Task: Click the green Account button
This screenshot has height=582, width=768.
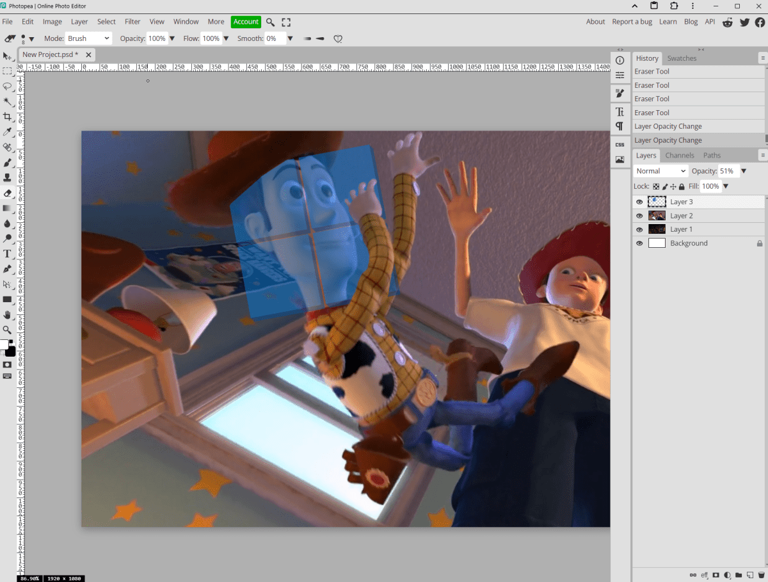Action: (x=245, y=22)
